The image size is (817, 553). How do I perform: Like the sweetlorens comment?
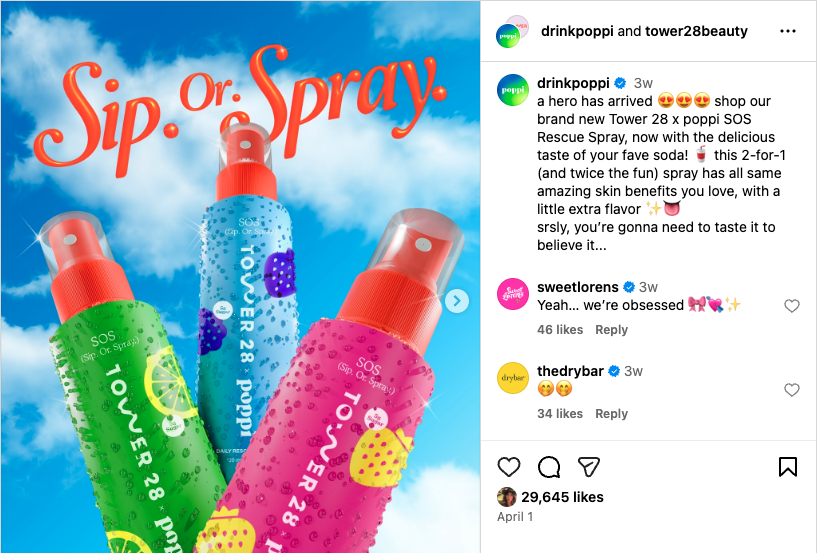[x=791, y=305]
